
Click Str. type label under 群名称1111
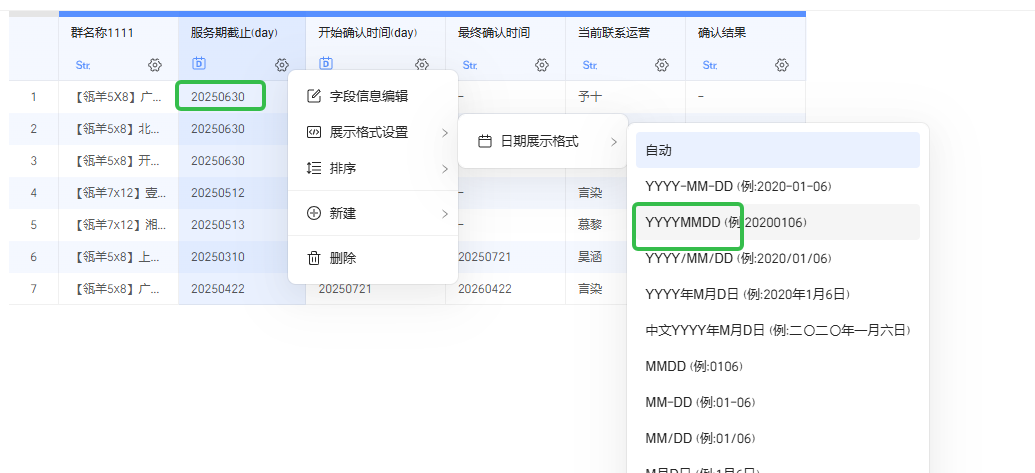coord(82,65)
